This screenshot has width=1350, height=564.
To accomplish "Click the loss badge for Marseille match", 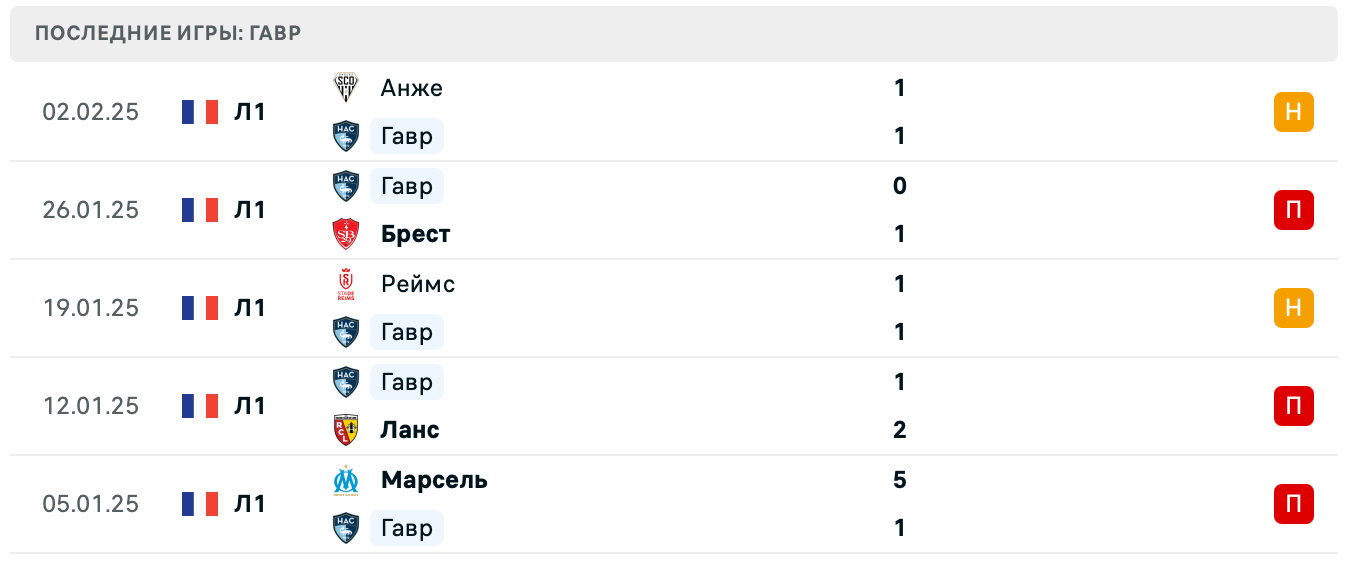I will pyautogui.click(x=1293, y=504).
